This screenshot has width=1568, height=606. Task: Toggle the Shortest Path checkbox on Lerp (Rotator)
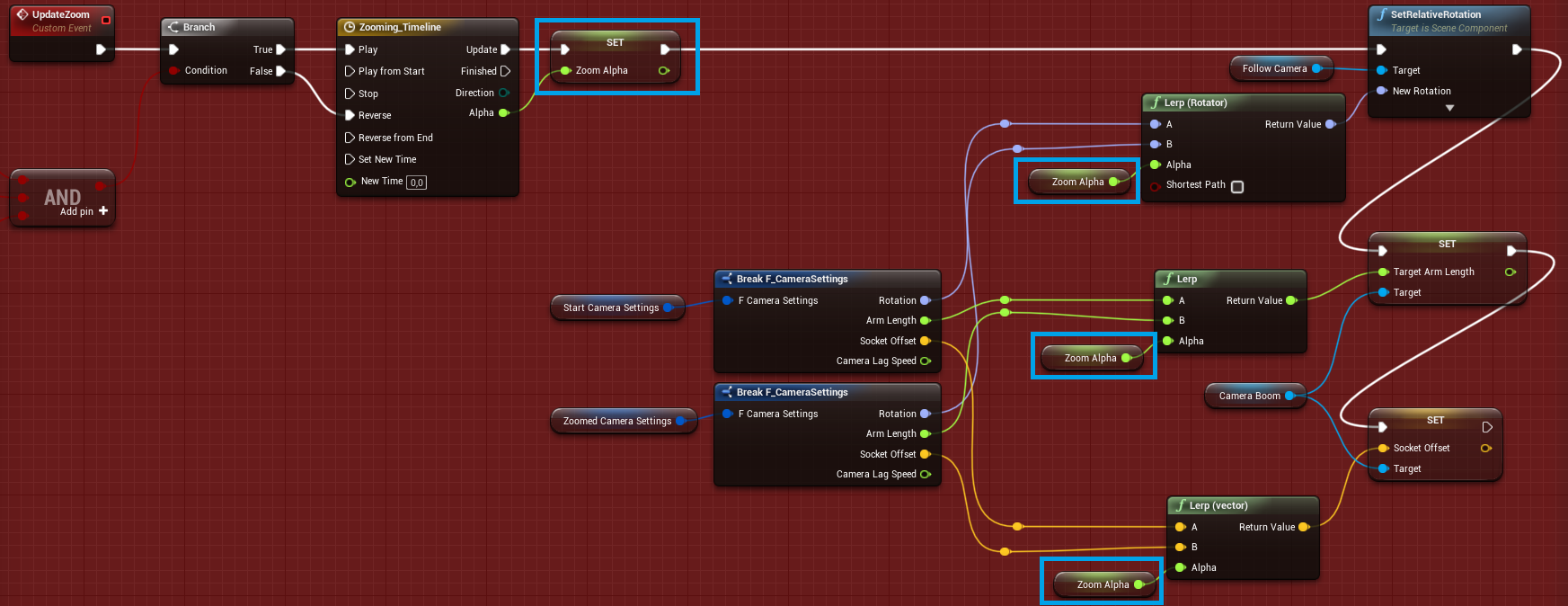click(x=1237, y=186)
